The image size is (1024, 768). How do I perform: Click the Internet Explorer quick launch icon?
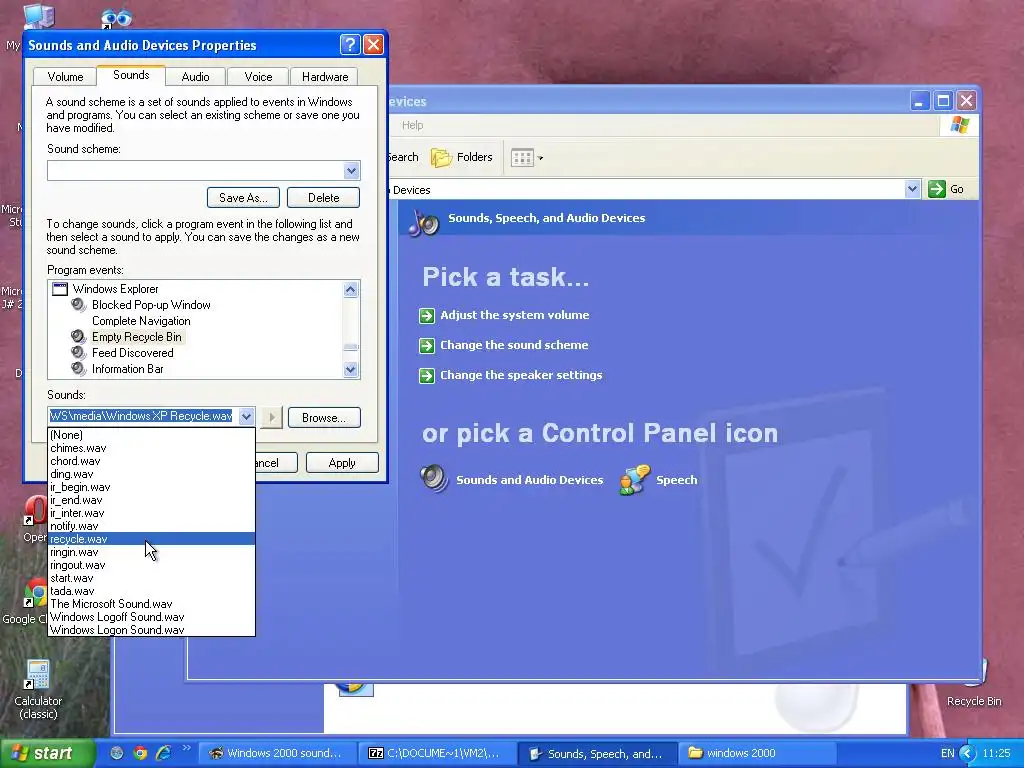163,753
